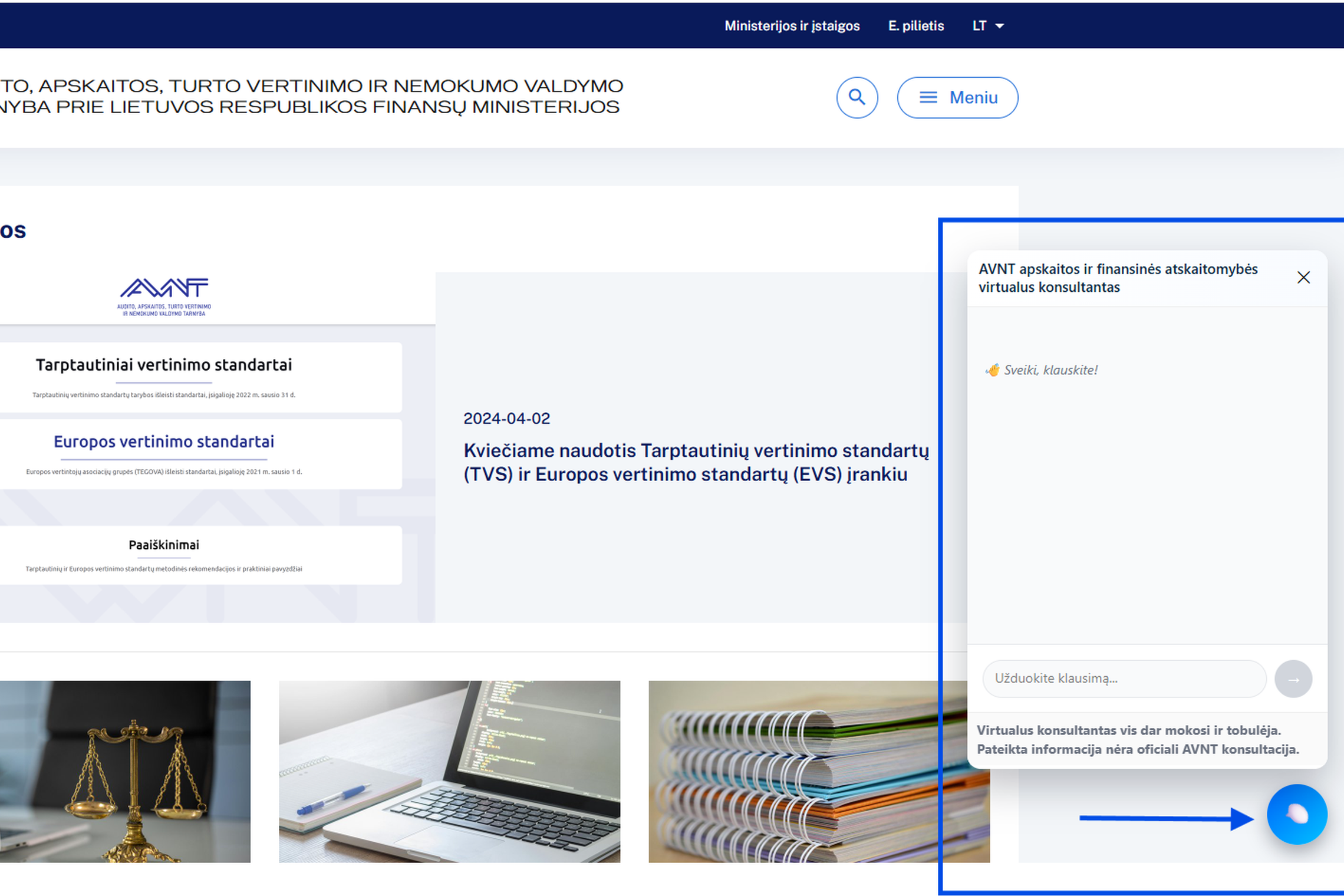1344x896 pixels.
Task: Open the laptop with code thumbnail
Action: click(449, 772)
